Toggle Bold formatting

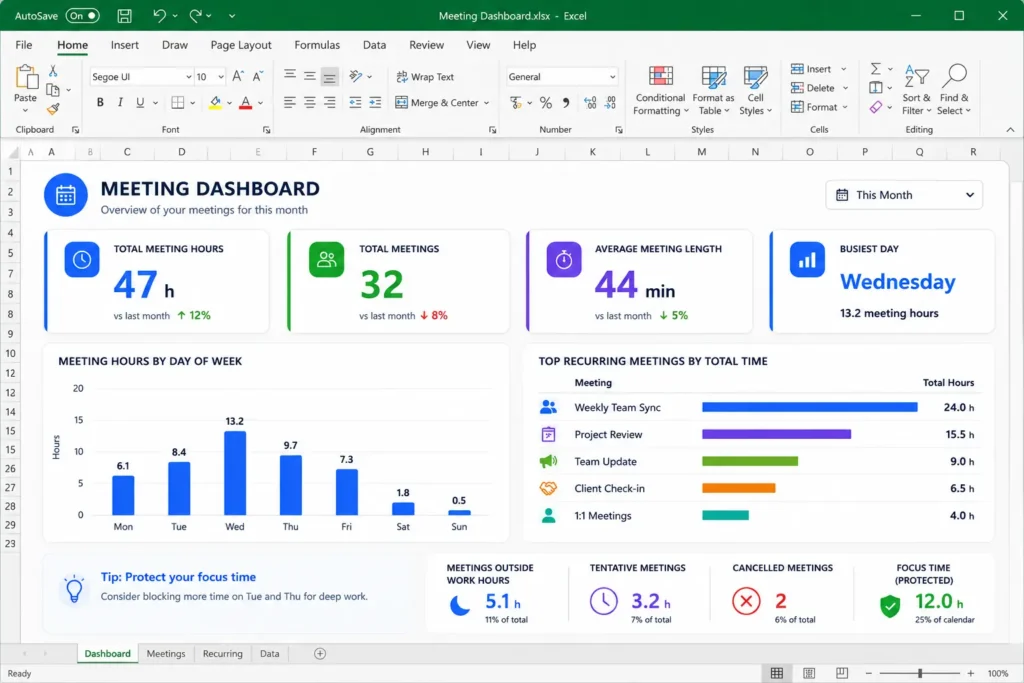click(x=100, y=103)
